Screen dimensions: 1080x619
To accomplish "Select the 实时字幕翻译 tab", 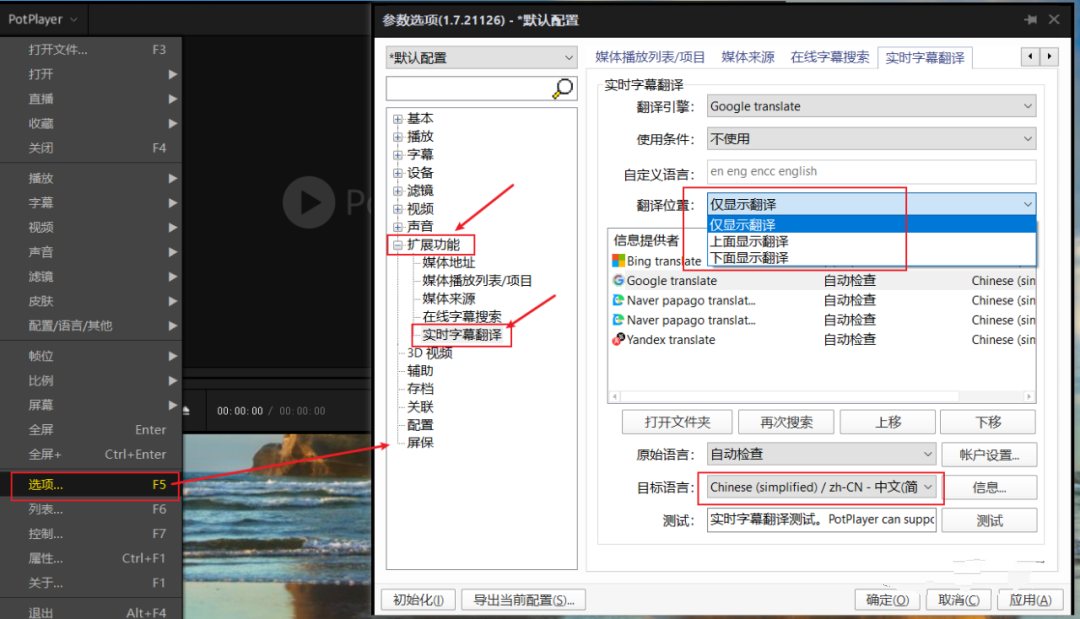I will tap(925, 58).
